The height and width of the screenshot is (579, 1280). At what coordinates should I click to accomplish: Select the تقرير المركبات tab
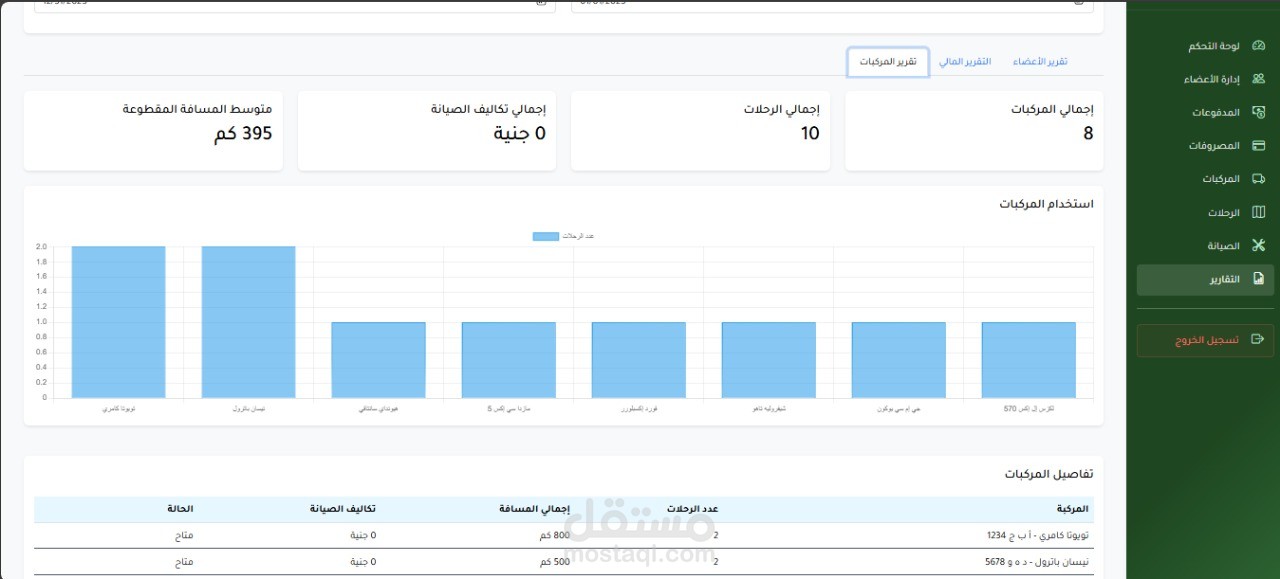[x=888, y=62]
